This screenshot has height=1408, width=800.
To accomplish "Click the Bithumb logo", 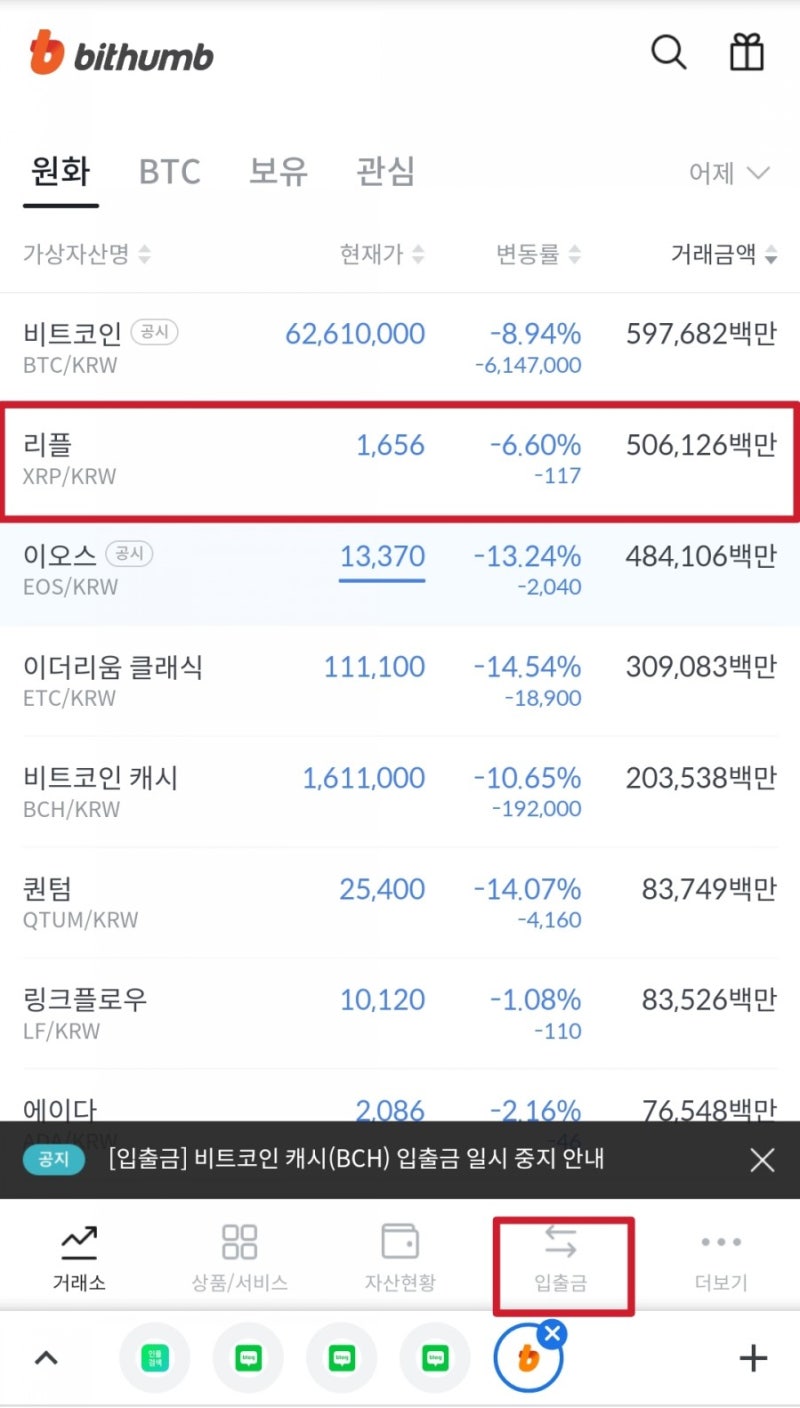I will [x=121, y=54].
